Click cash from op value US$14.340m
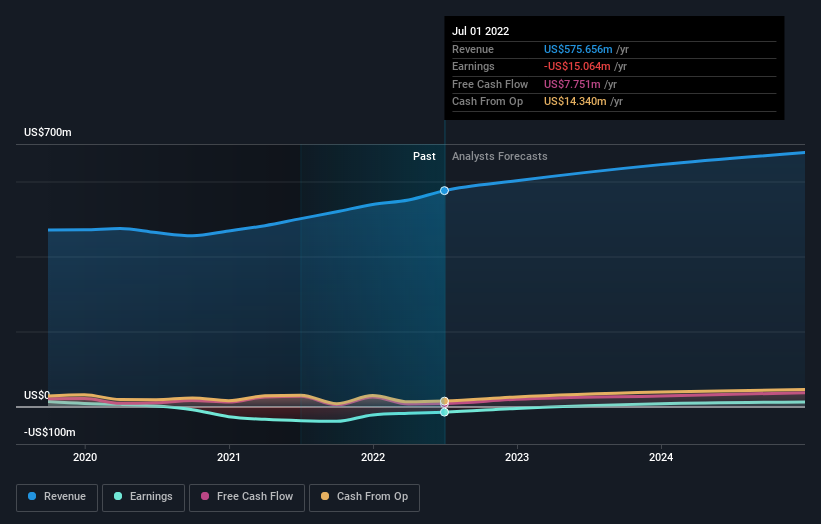The image size is (821, 524). coord(575,102)
